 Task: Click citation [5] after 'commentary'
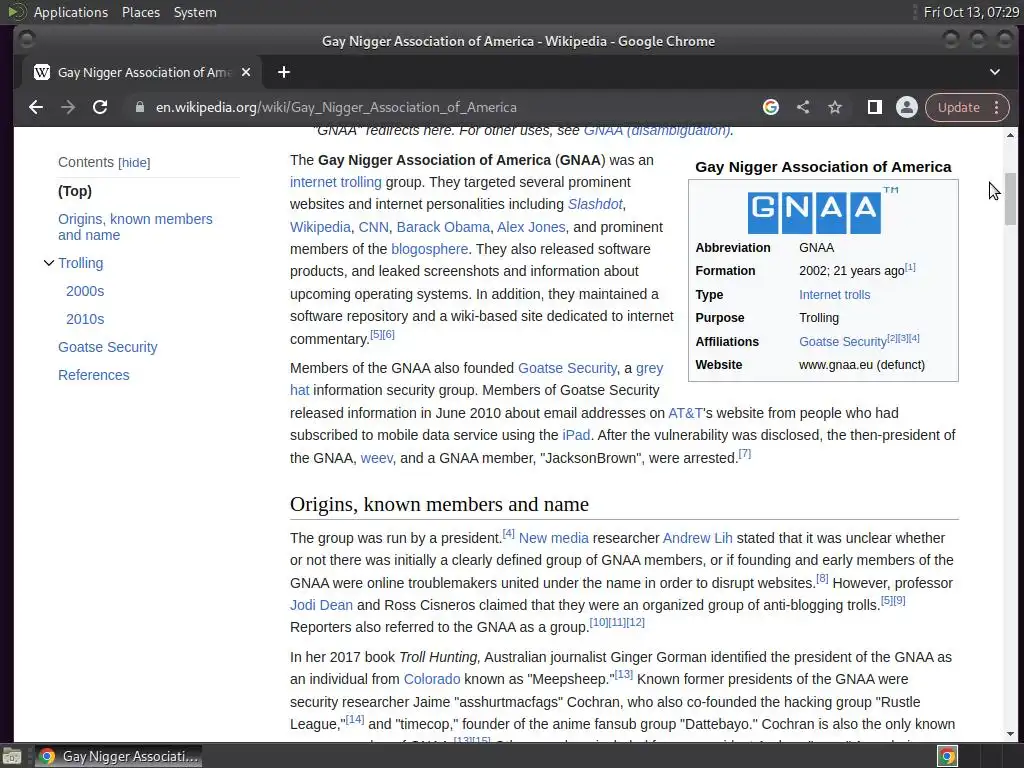point(376,334)
